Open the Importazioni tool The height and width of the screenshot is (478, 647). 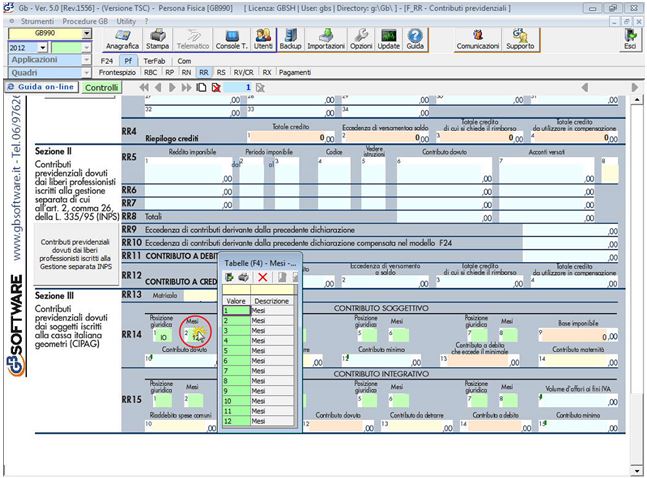(x=326, y=40)
